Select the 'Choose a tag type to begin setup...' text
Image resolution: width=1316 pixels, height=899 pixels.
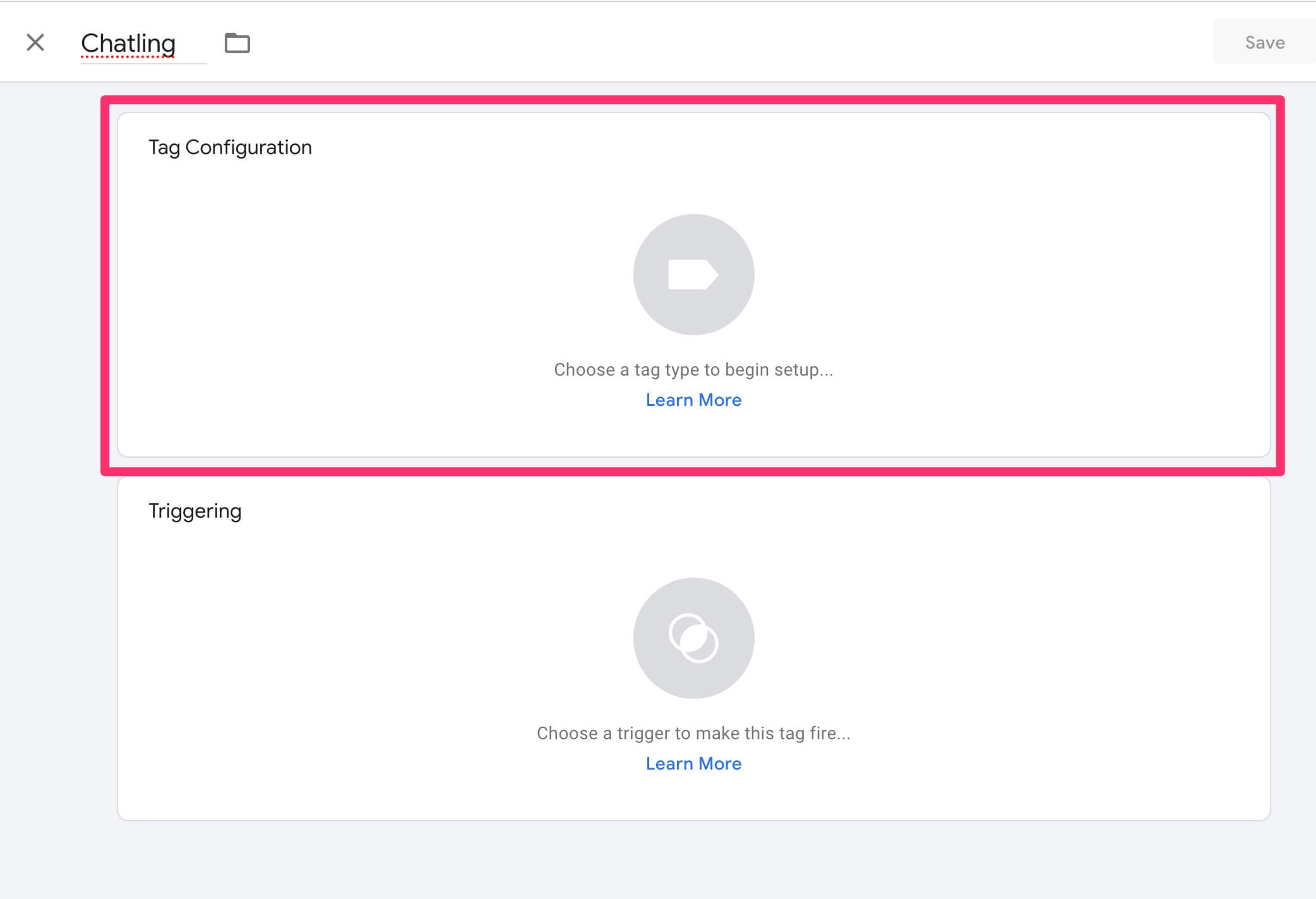[693, 370]
